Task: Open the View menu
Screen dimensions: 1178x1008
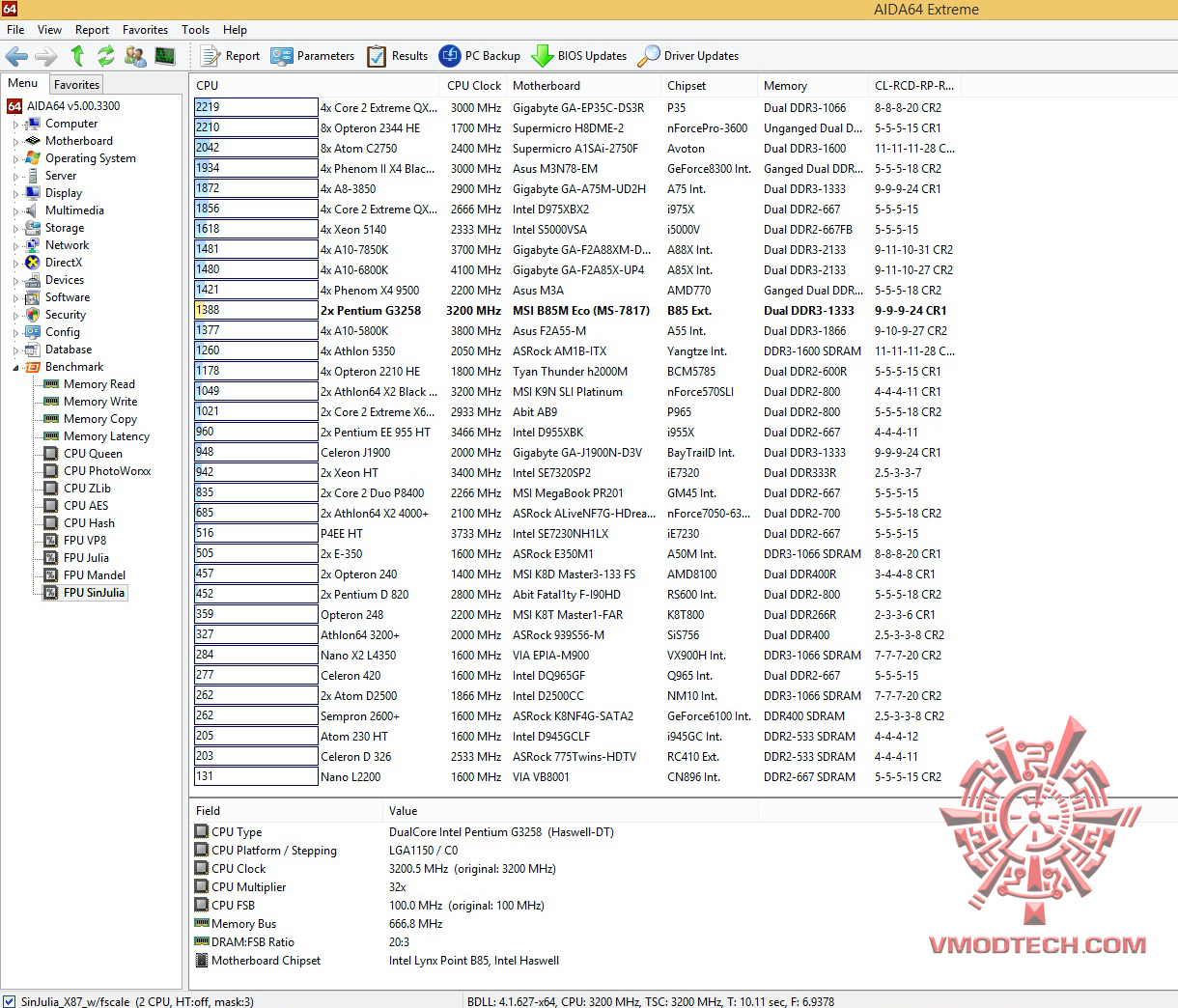Action: coord(49,30)
